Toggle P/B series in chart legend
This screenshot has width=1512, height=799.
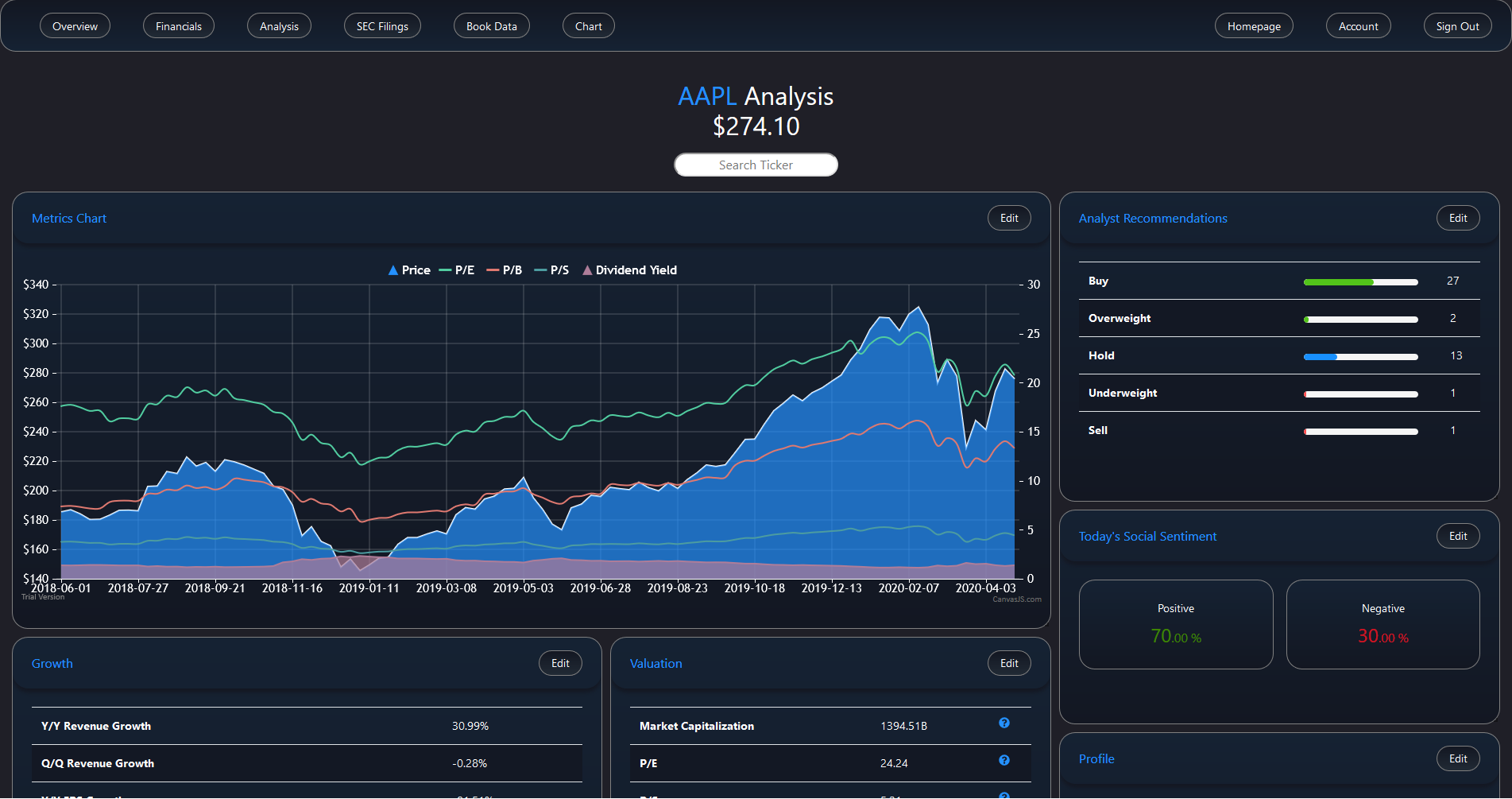tap(505, 270)
